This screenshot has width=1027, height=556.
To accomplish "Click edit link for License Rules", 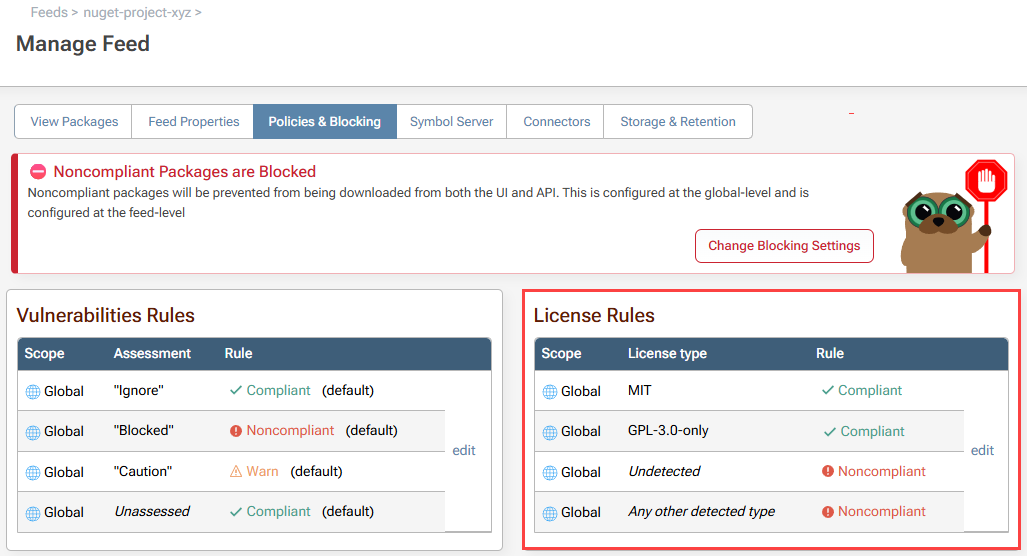I will click(x=982, y=451).
